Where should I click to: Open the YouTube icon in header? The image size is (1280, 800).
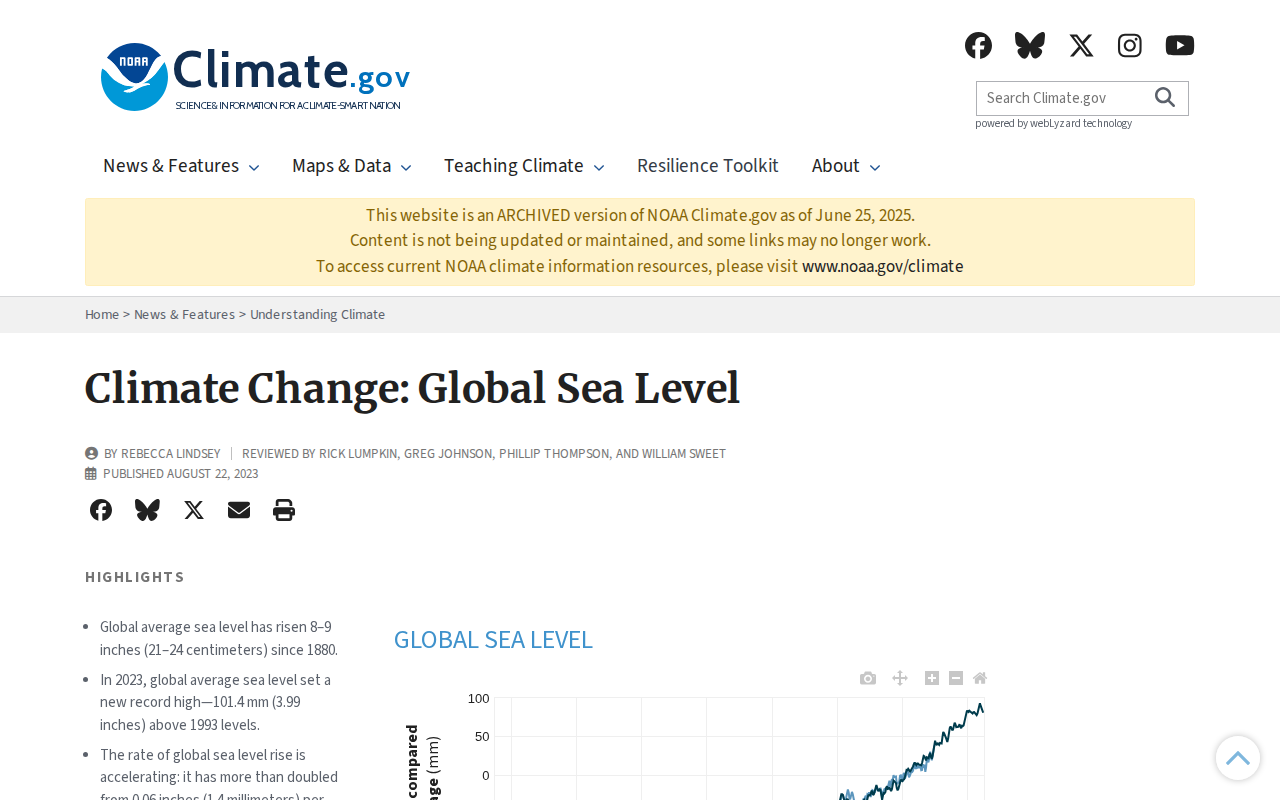(1180, 45)
